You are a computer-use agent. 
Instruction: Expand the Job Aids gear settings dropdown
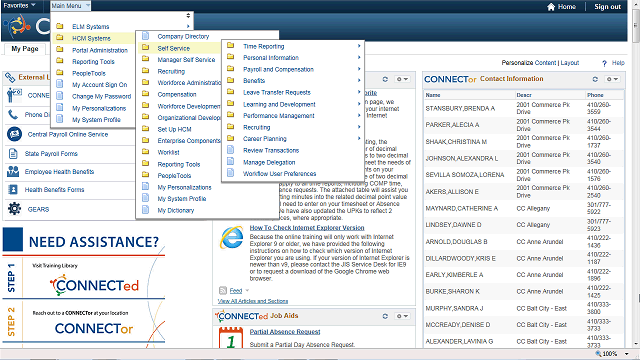(402, 316)
